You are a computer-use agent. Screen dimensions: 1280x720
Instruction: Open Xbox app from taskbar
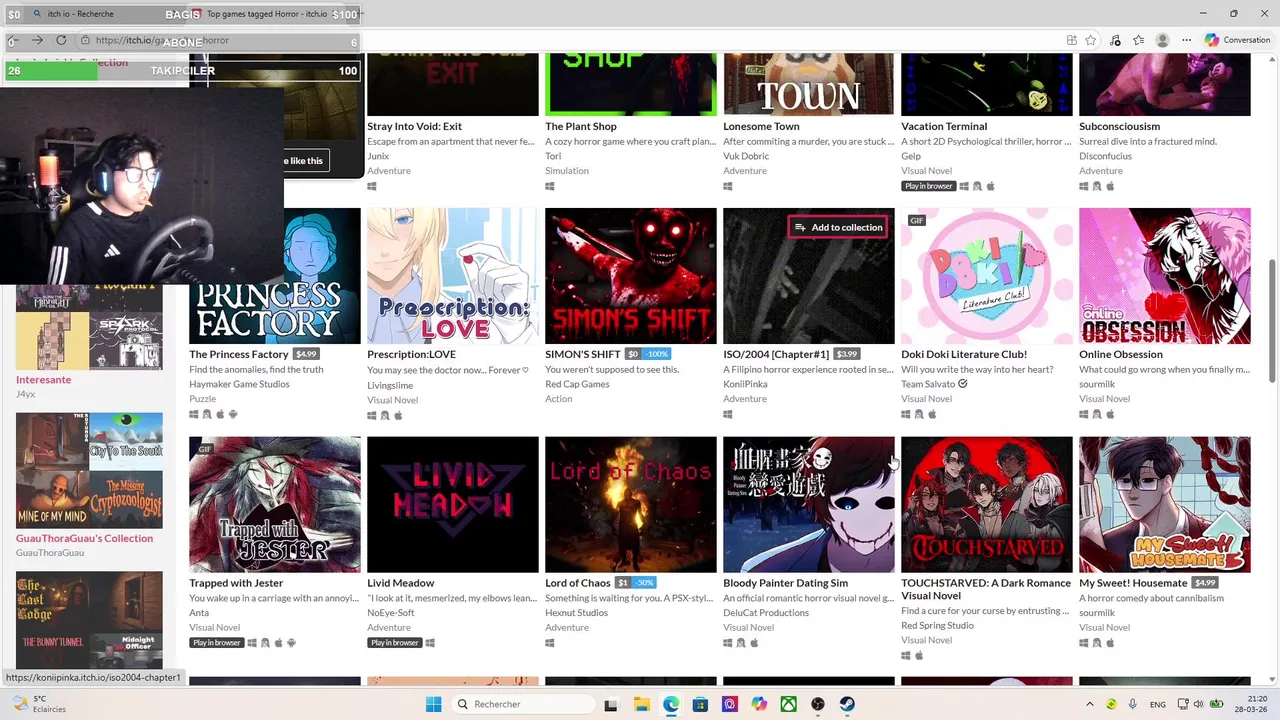[789, 704]
